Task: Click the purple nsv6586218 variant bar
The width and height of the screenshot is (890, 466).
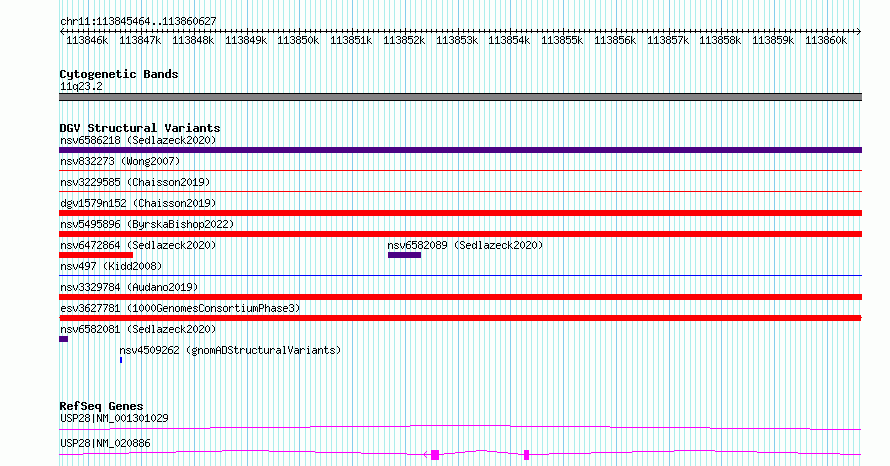Action: pos(460,150)
